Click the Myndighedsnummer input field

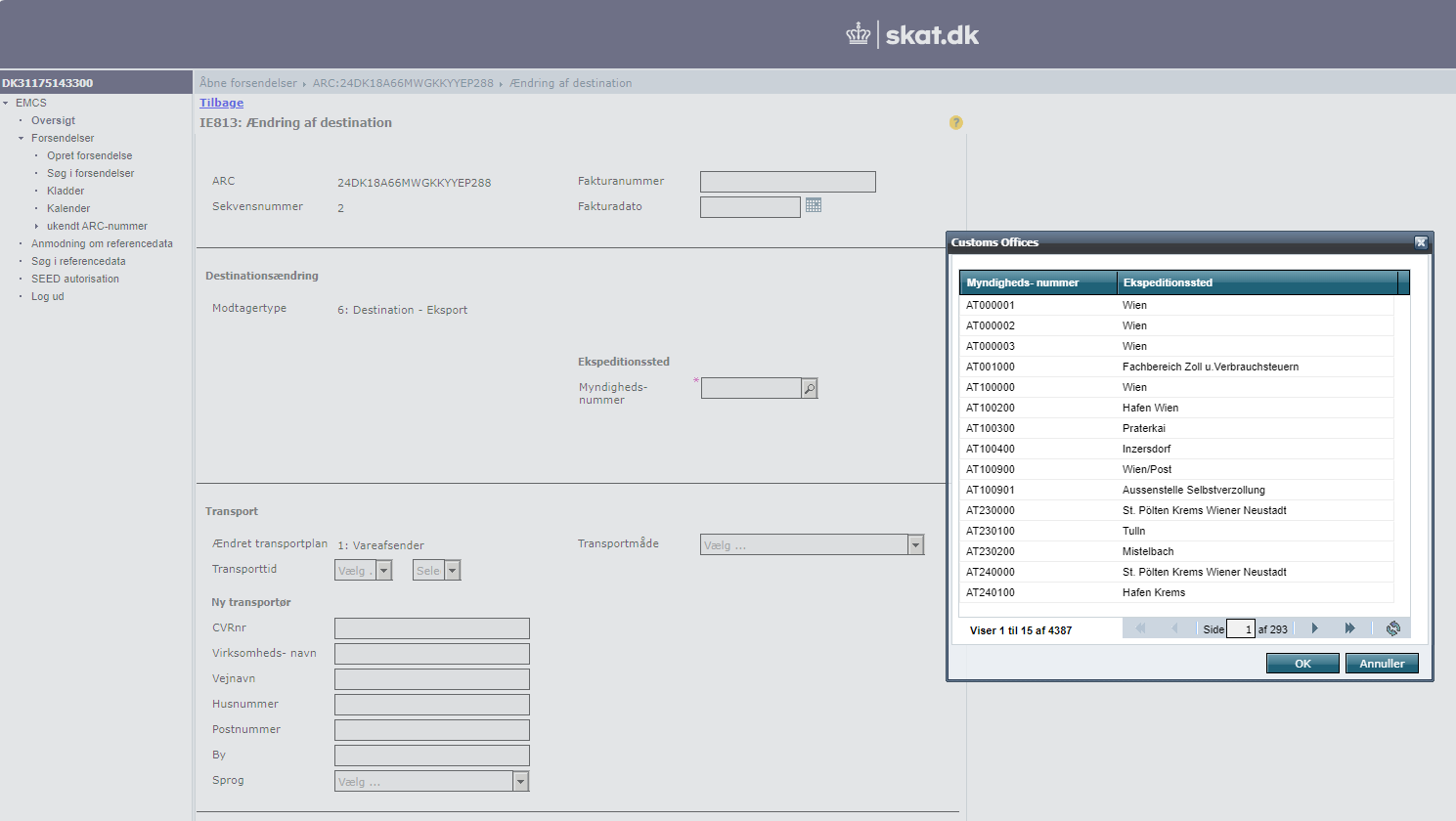tap(751, 388)
